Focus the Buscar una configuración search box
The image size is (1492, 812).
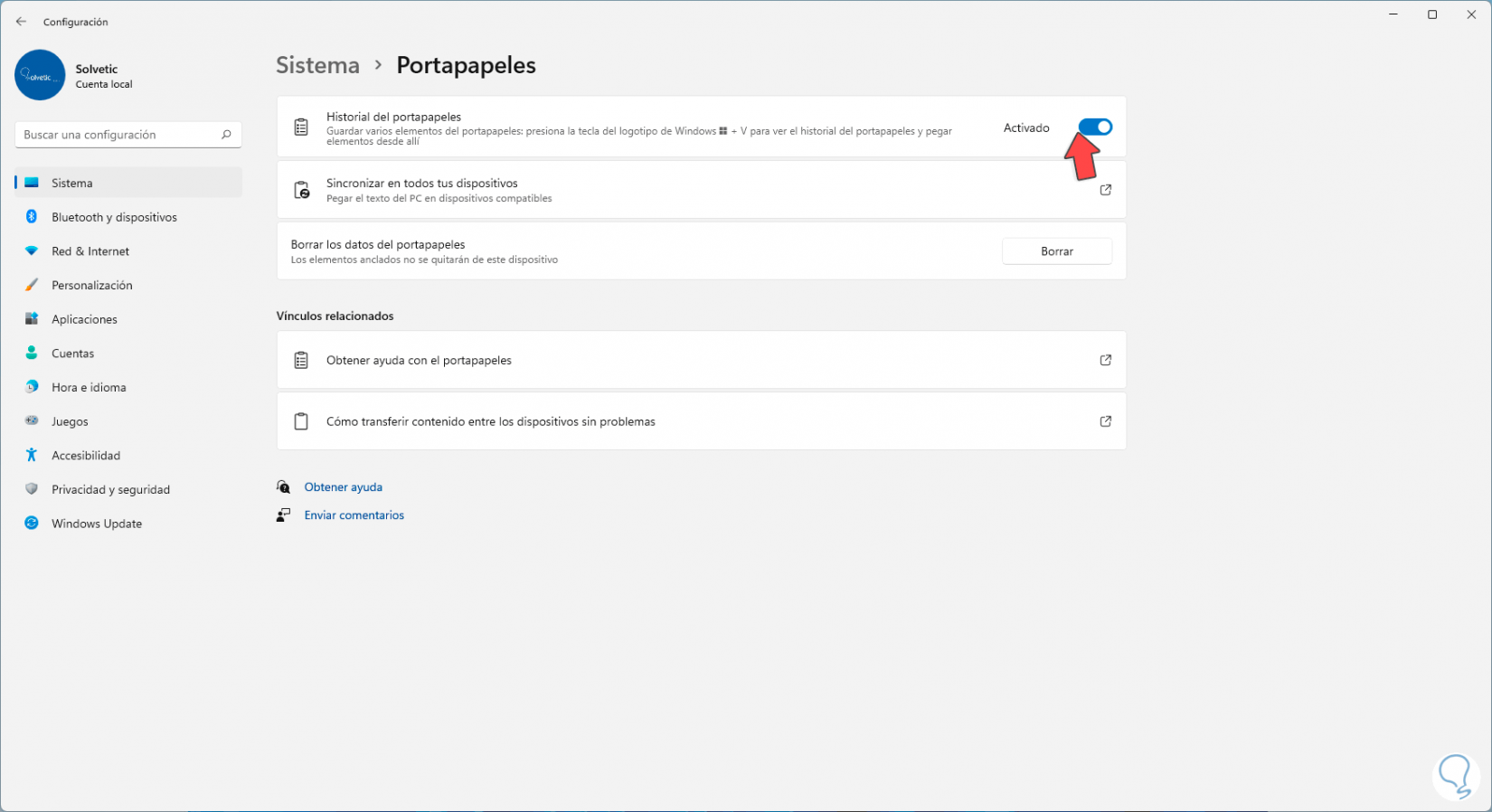tap(118, 135)
